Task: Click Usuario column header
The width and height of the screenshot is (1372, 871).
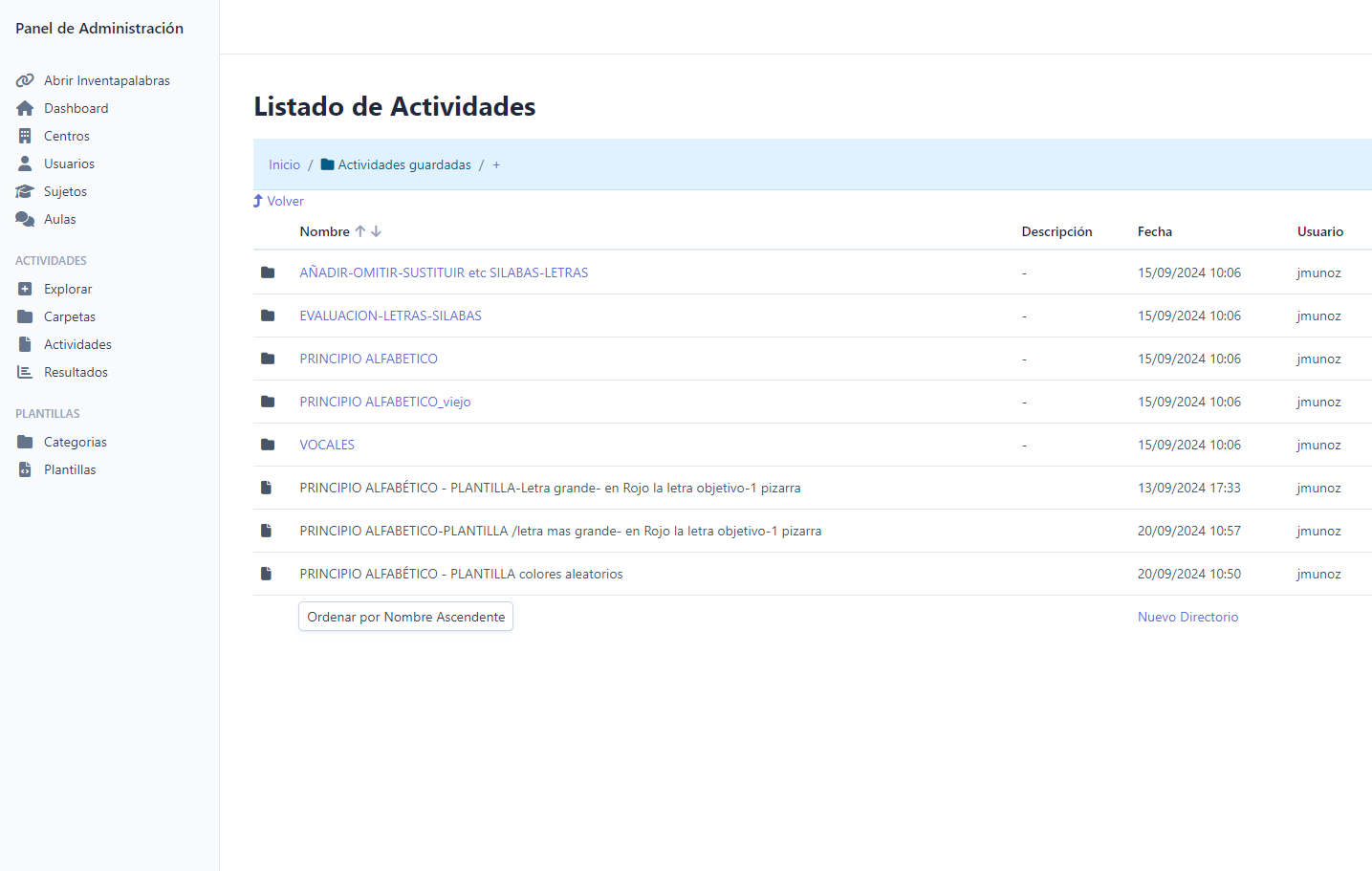Action: coord(1320,231)
